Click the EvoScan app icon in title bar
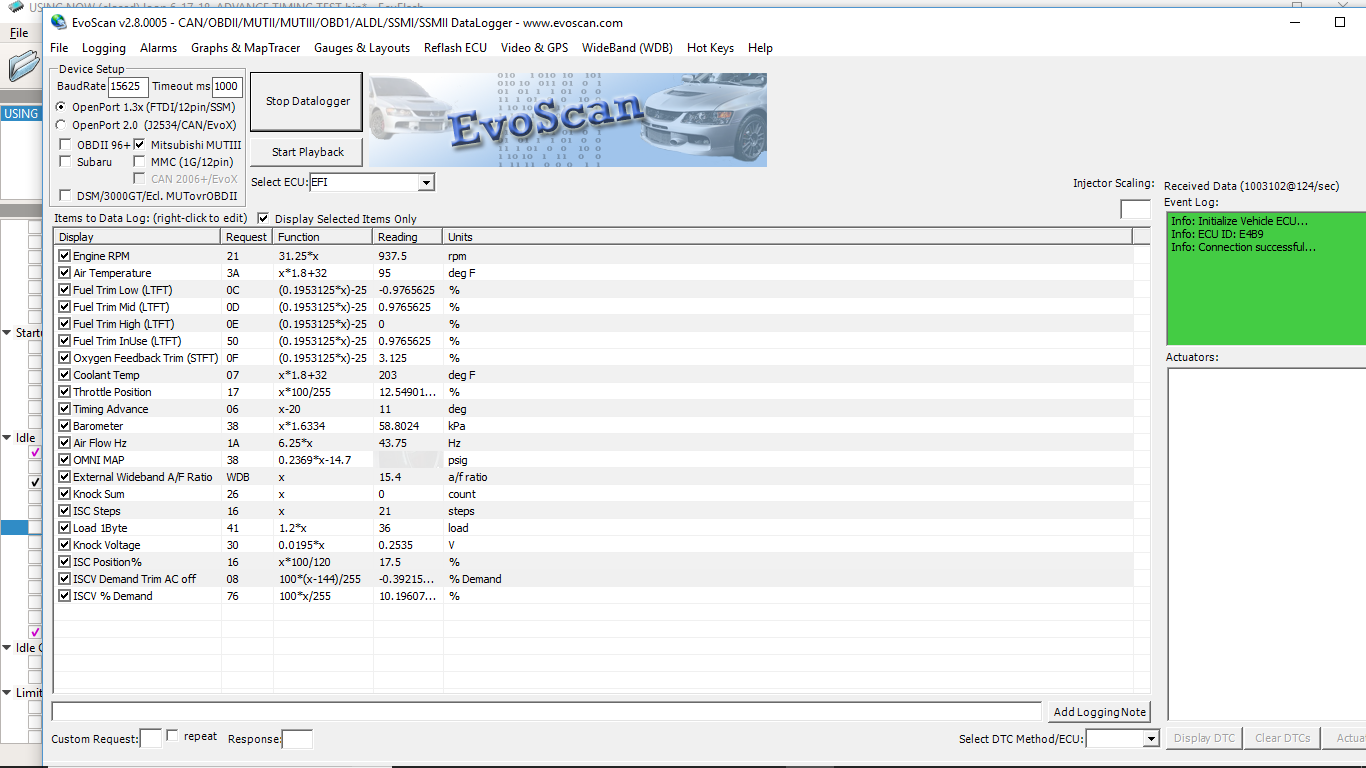Screen dimensions: 1366x768 click(59, 22)
